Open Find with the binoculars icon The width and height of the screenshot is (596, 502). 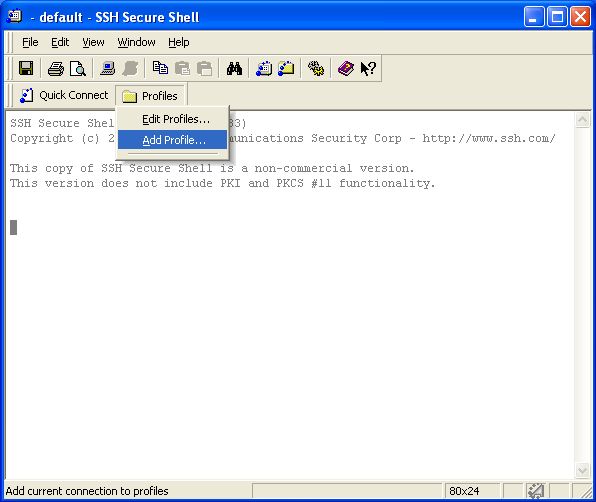234,69
